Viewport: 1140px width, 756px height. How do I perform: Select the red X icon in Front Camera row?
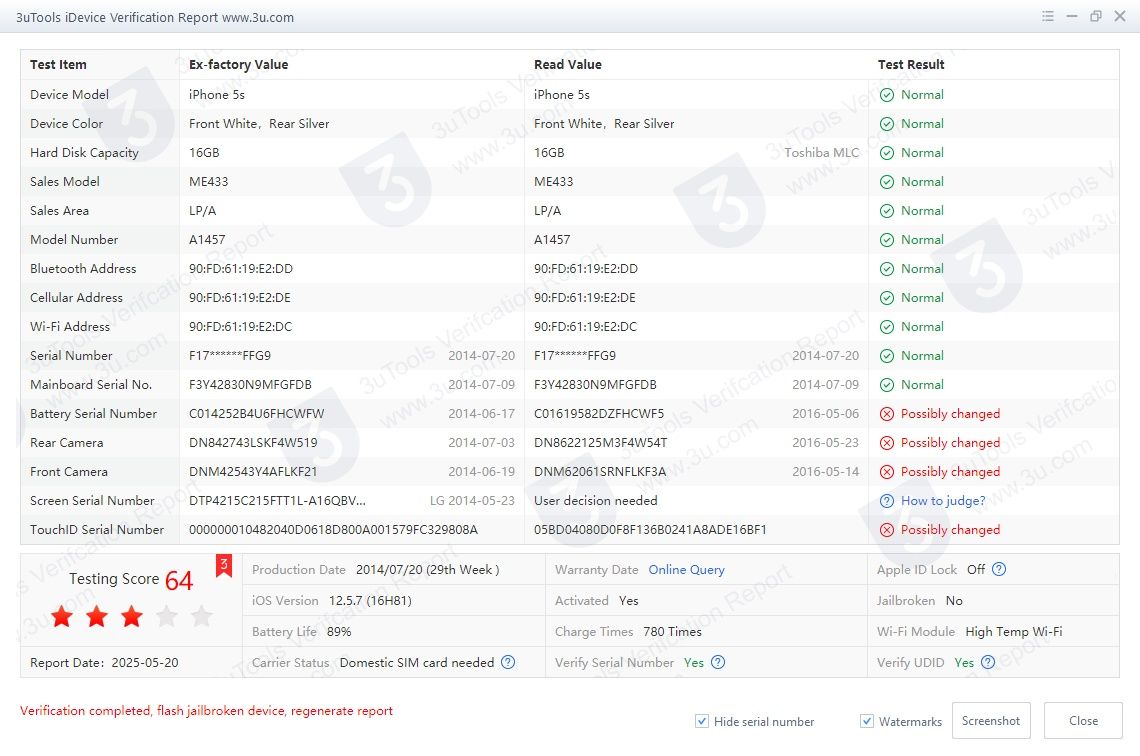[887, 472]
